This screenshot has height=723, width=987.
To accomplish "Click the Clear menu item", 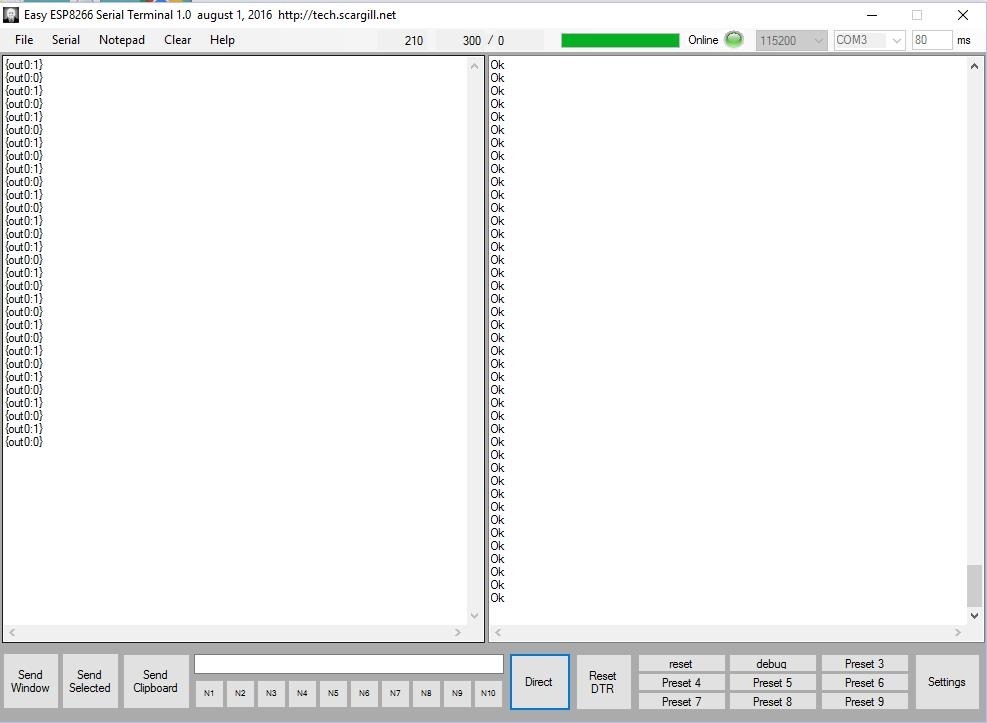I will (178, 40).
